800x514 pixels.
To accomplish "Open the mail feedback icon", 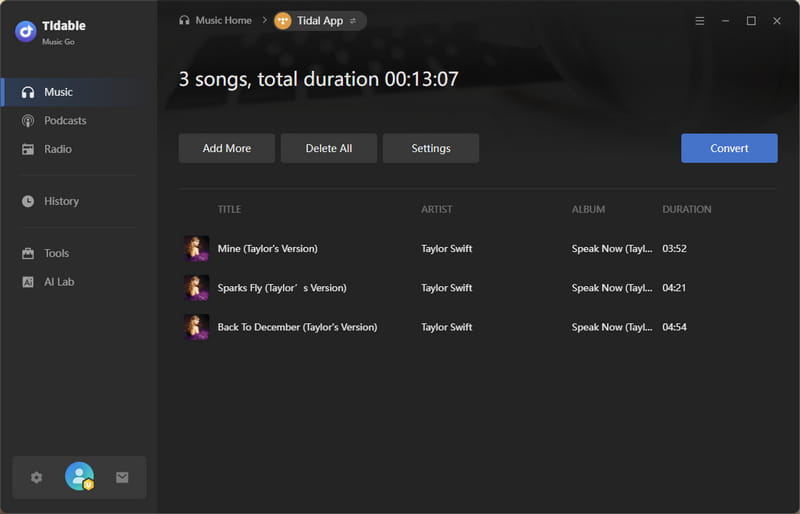I will coord(122,478).
